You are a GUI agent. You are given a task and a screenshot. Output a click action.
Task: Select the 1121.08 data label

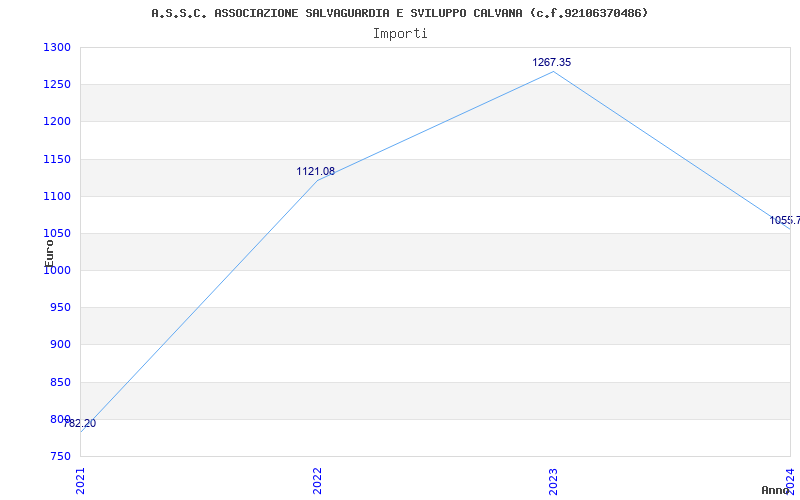(315, 171)
